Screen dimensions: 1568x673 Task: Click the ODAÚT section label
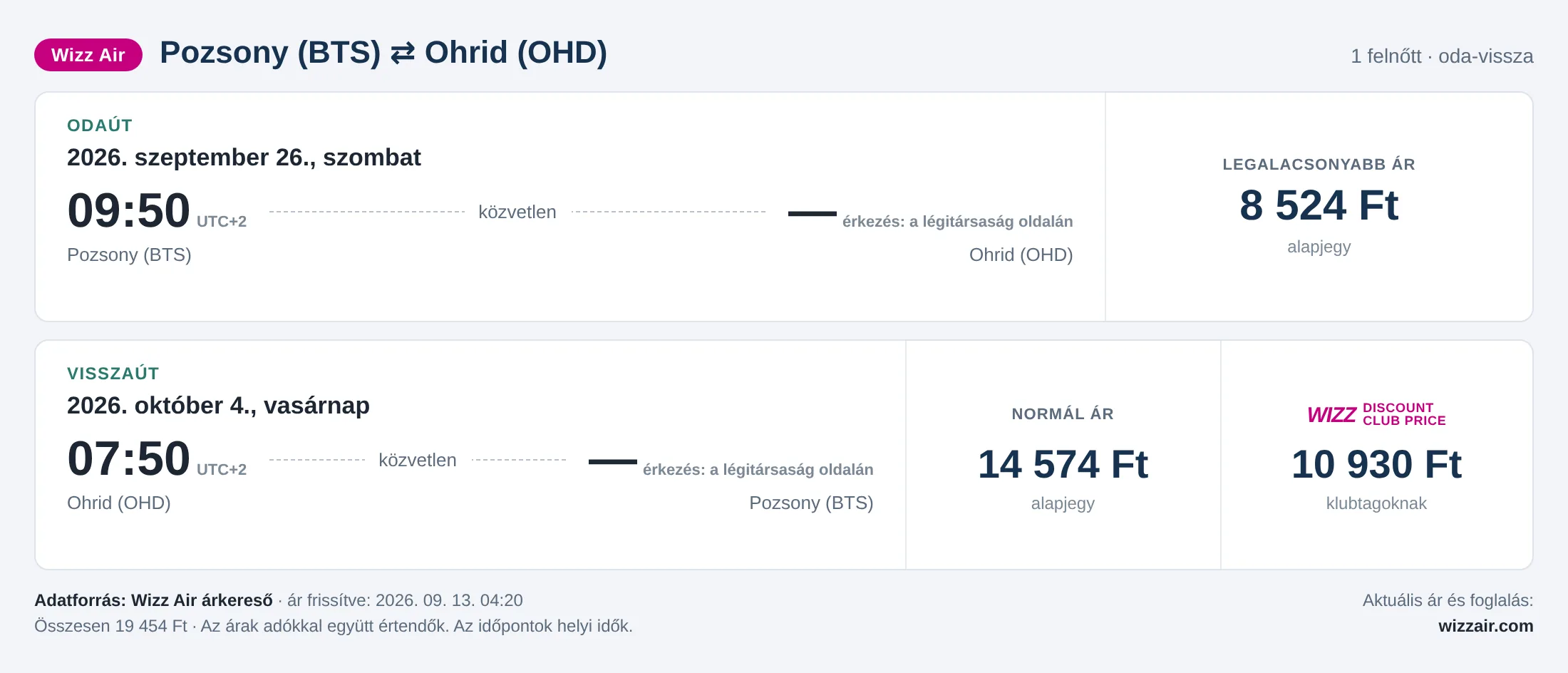[100, 125]
